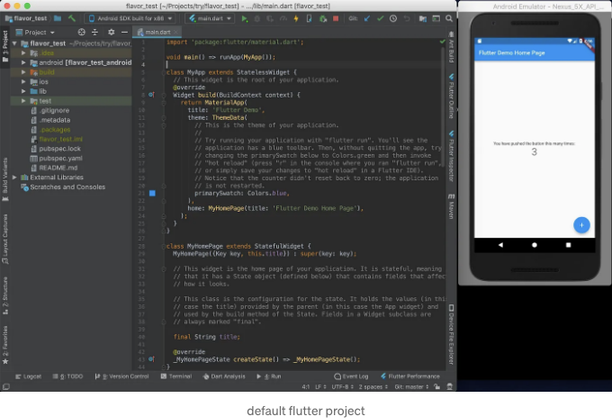Click flavor_test breadcrumb in navigation bar
Viewport: 612px width, 419px height.
(x=27, y=18)
